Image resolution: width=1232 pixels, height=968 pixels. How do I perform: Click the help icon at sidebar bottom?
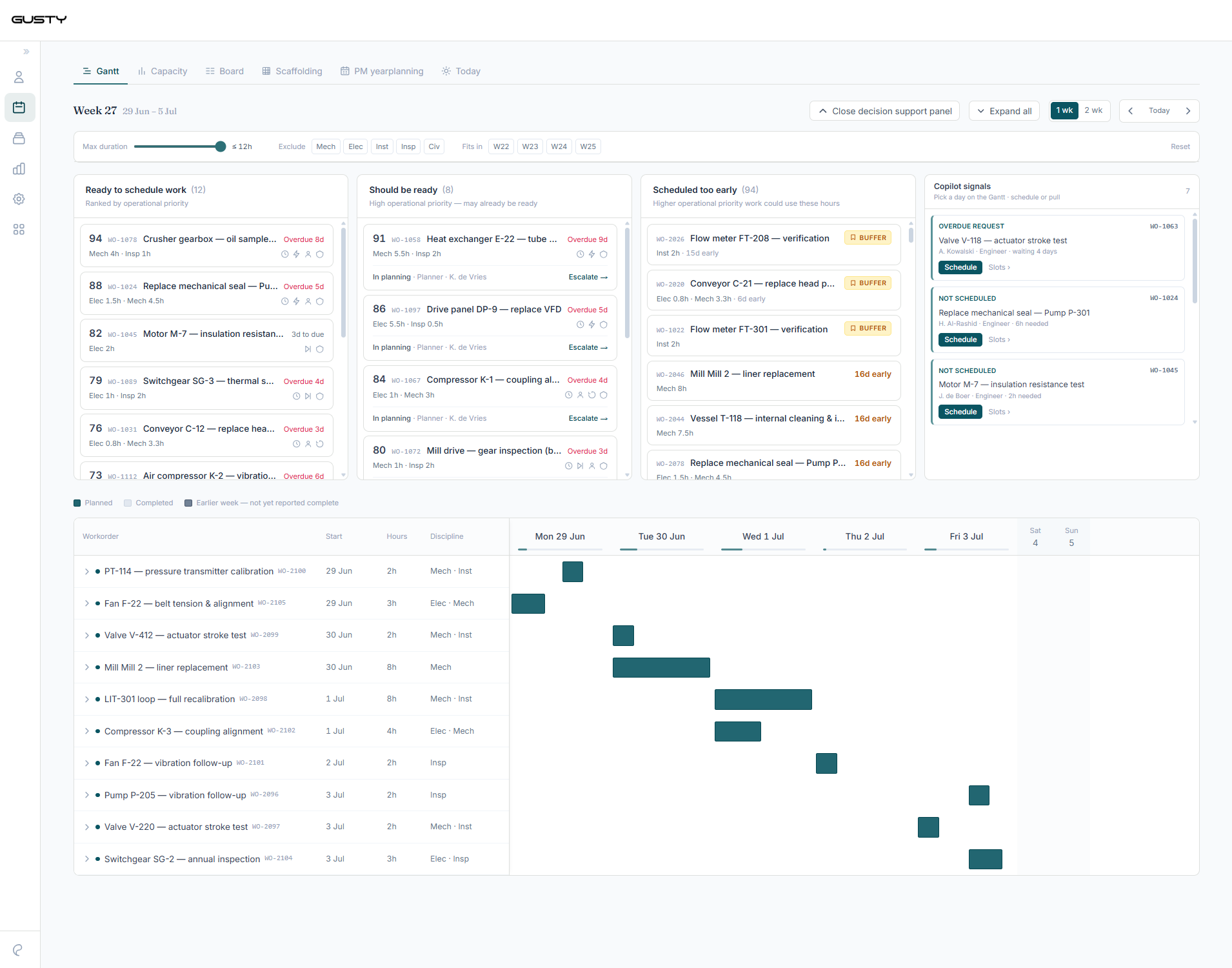pyautogui.click(x=18, y=950)
